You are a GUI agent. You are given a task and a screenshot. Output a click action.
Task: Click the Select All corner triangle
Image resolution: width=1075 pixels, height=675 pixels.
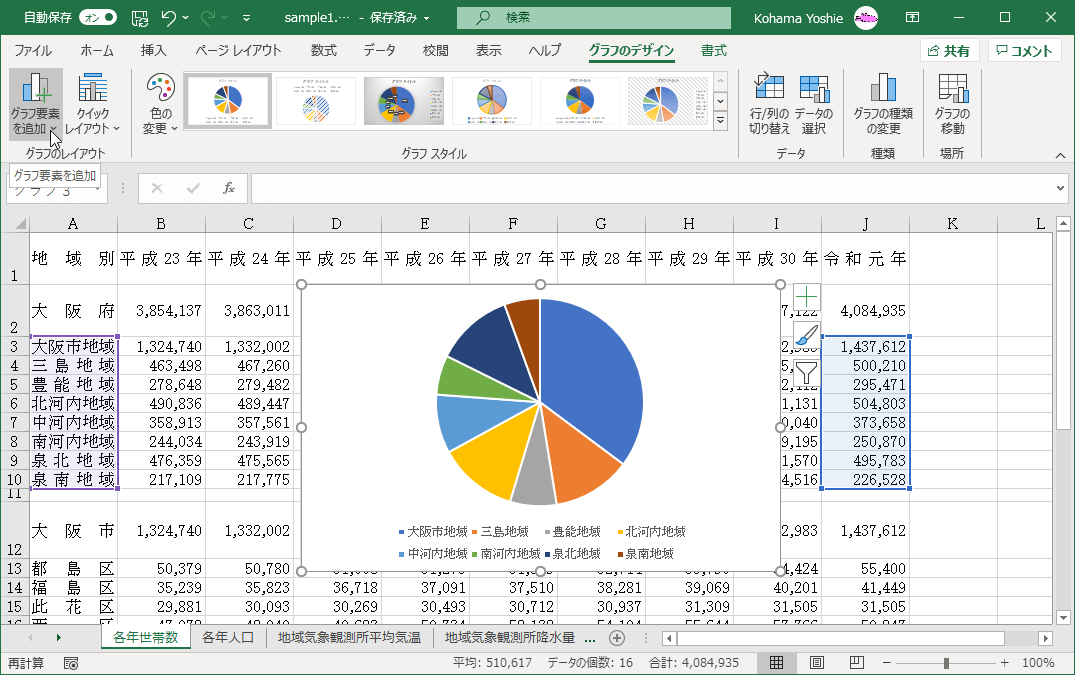tap(19, 223)
